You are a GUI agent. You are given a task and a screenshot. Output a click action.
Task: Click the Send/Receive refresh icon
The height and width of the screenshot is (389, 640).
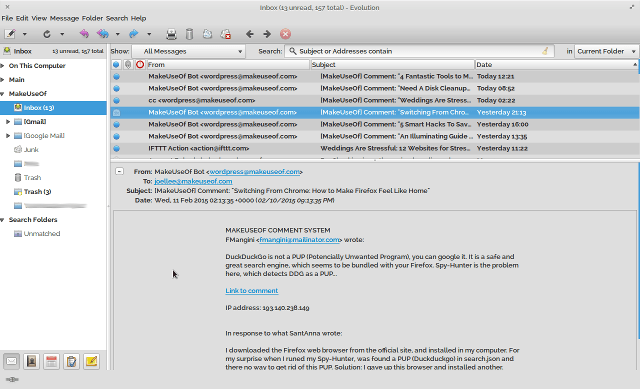coord(47,34)
